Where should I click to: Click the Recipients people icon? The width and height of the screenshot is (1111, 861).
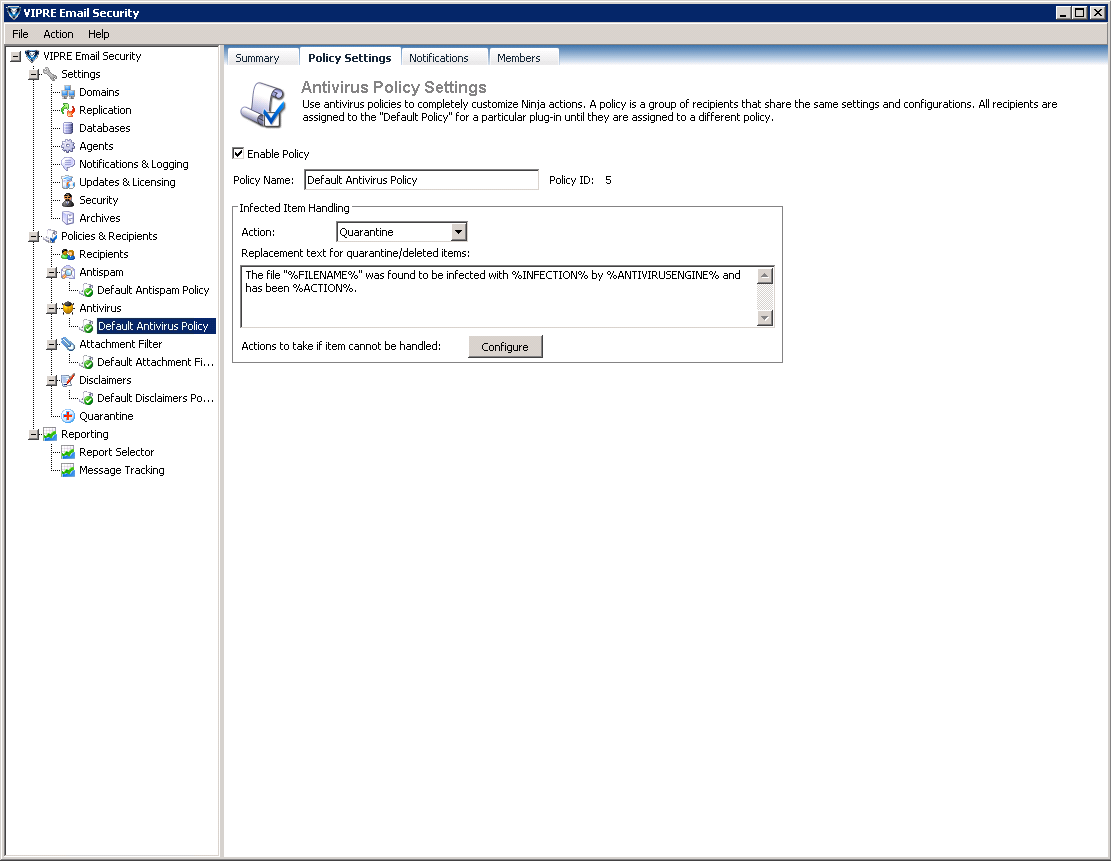68,254
